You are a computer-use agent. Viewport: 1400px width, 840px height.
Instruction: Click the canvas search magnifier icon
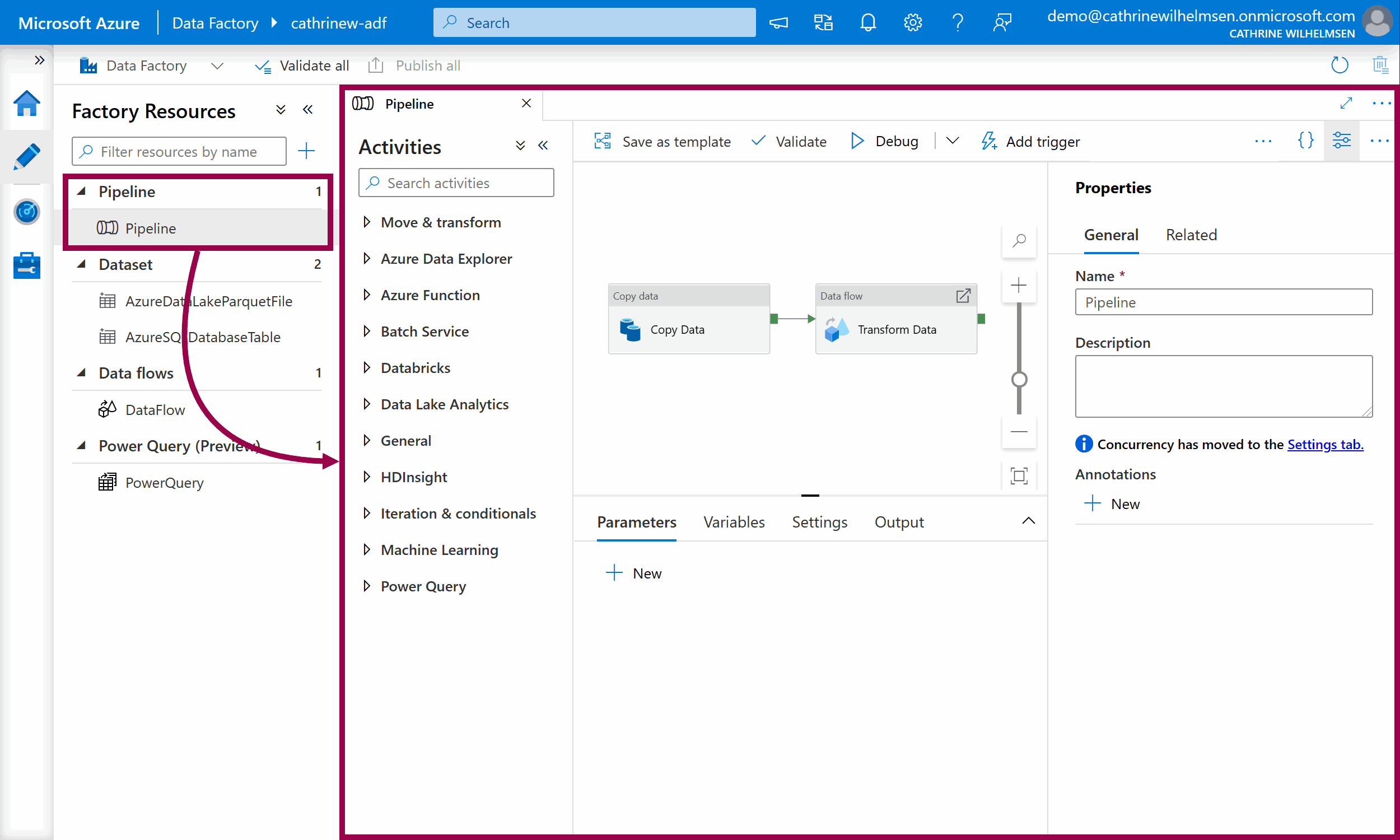(1019, 241)
